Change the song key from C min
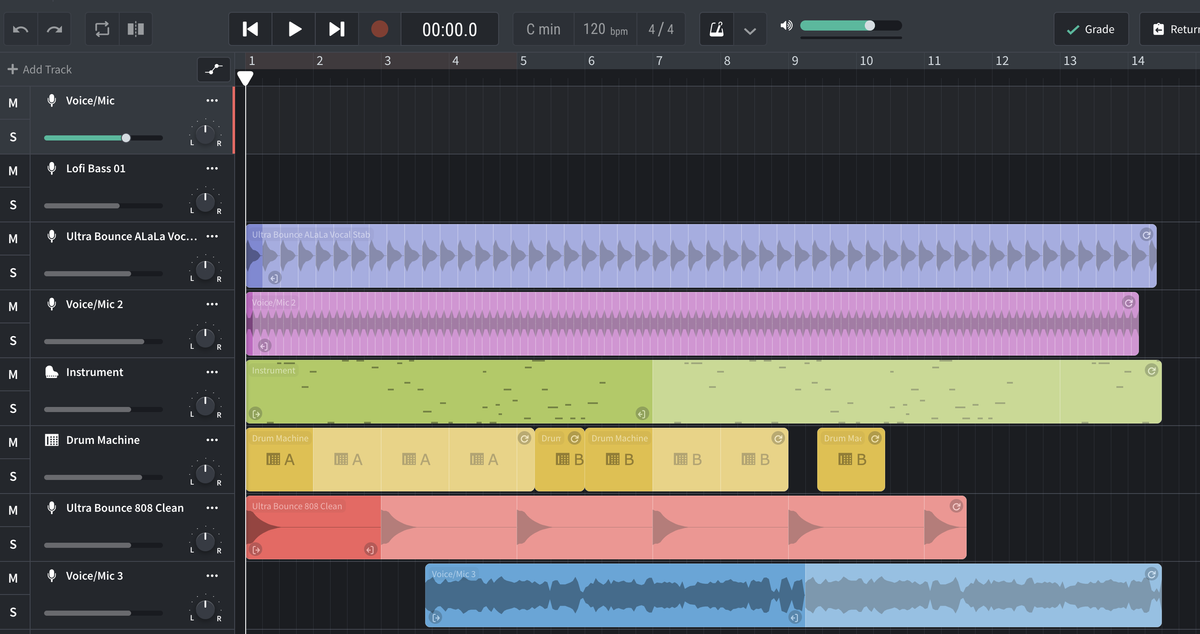This screenshot has width=1200, height=634. pyautogui.click(x=544, y=29)
